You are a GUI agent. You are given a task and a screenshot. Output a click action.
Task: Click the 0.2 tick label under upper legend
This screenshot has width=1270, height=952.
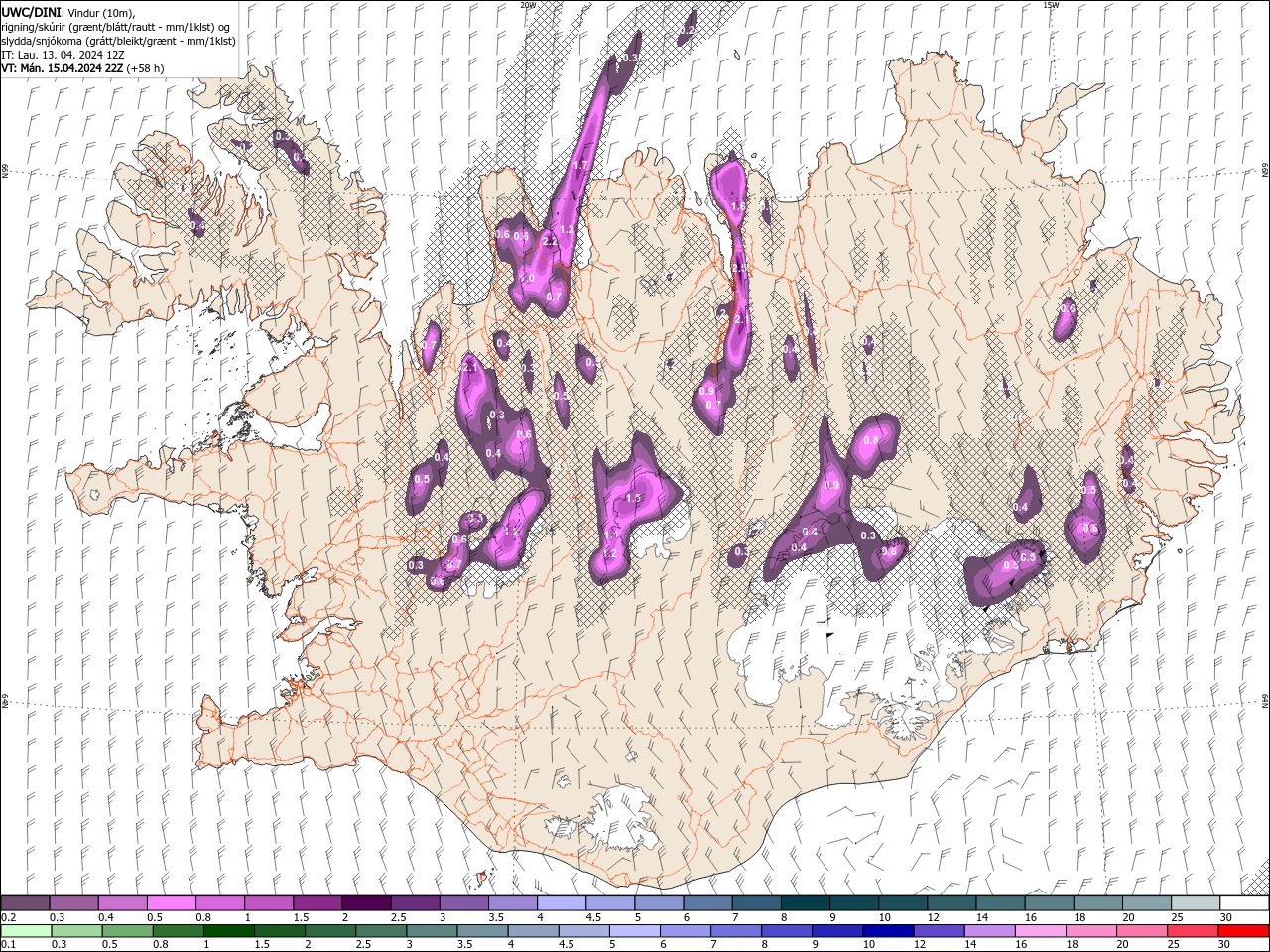[x=8, y=917]
